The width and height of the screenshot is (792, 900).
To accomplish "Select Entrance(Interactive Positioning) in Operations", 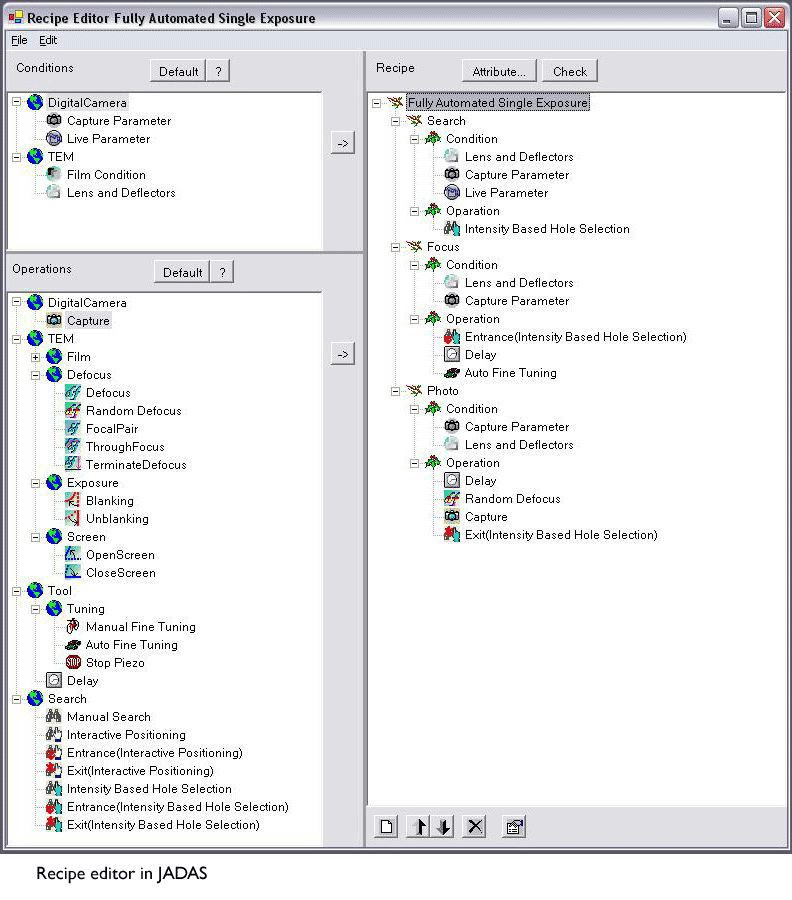I will pos(154,752).
